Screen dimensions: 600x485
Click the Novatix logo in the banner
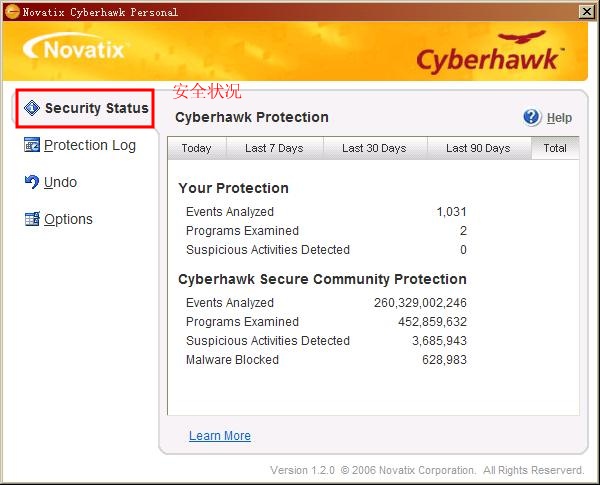75,48
